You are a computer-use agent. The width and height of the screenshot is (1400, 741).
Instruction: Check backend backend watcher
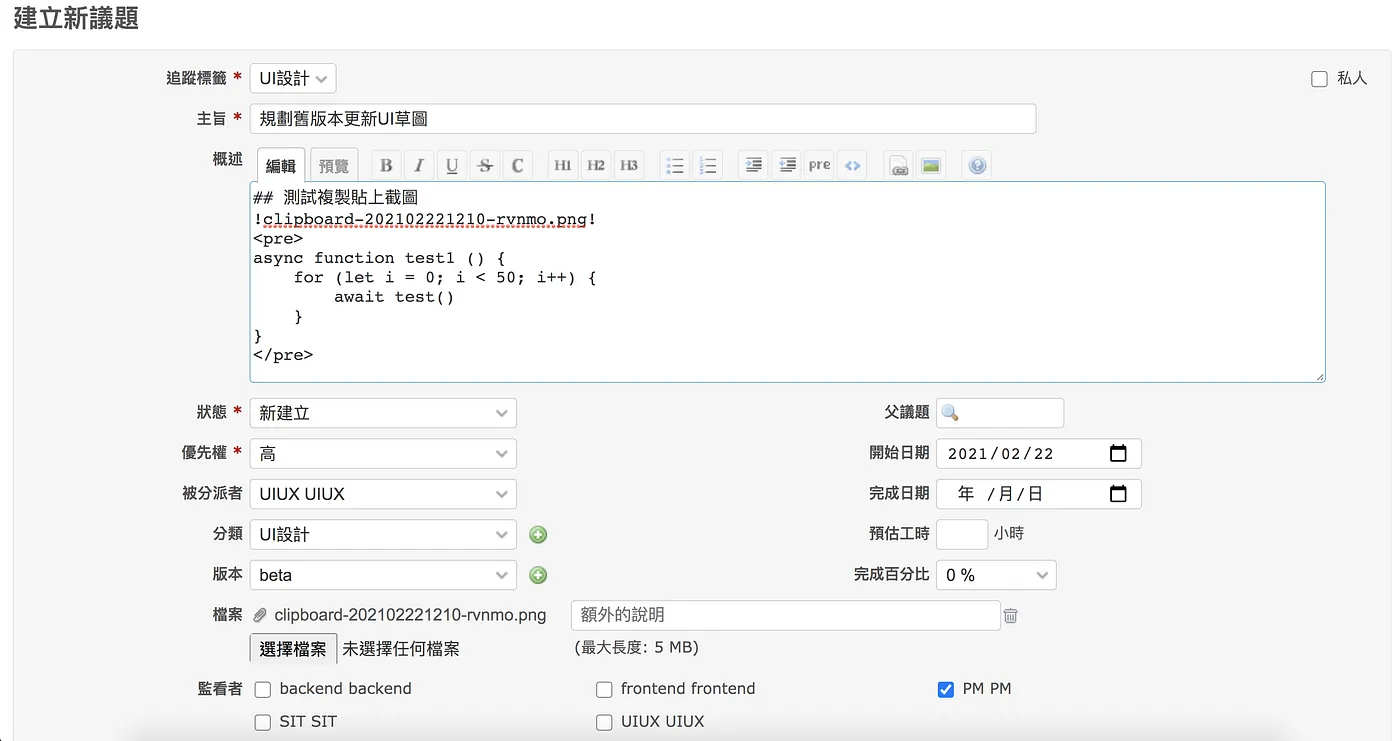pyautogui.click(x=263, y=689)
